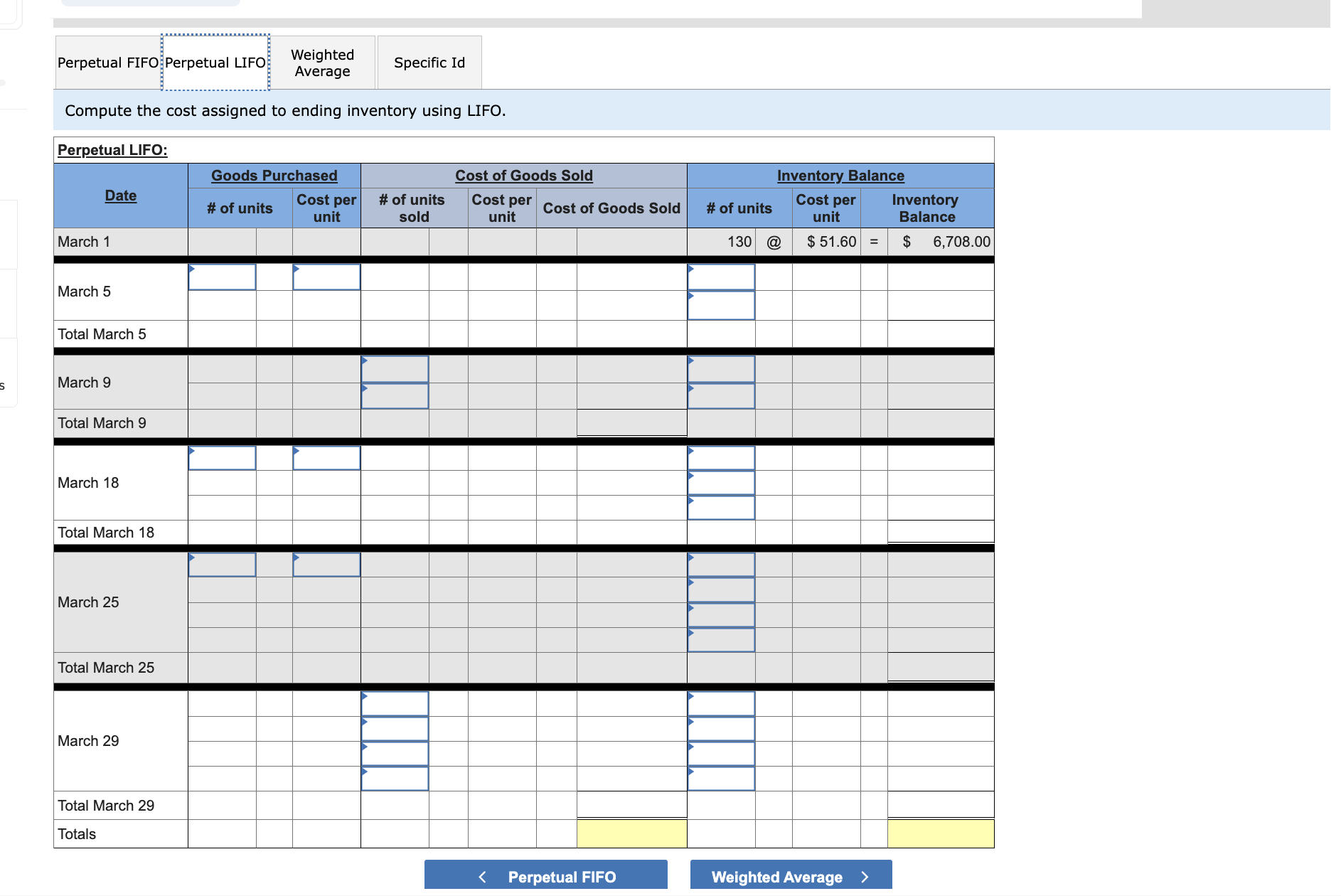Click March 25 purchase cost per unit input
The width and height of the screenshot is (1341, 896).
[326, 565]
